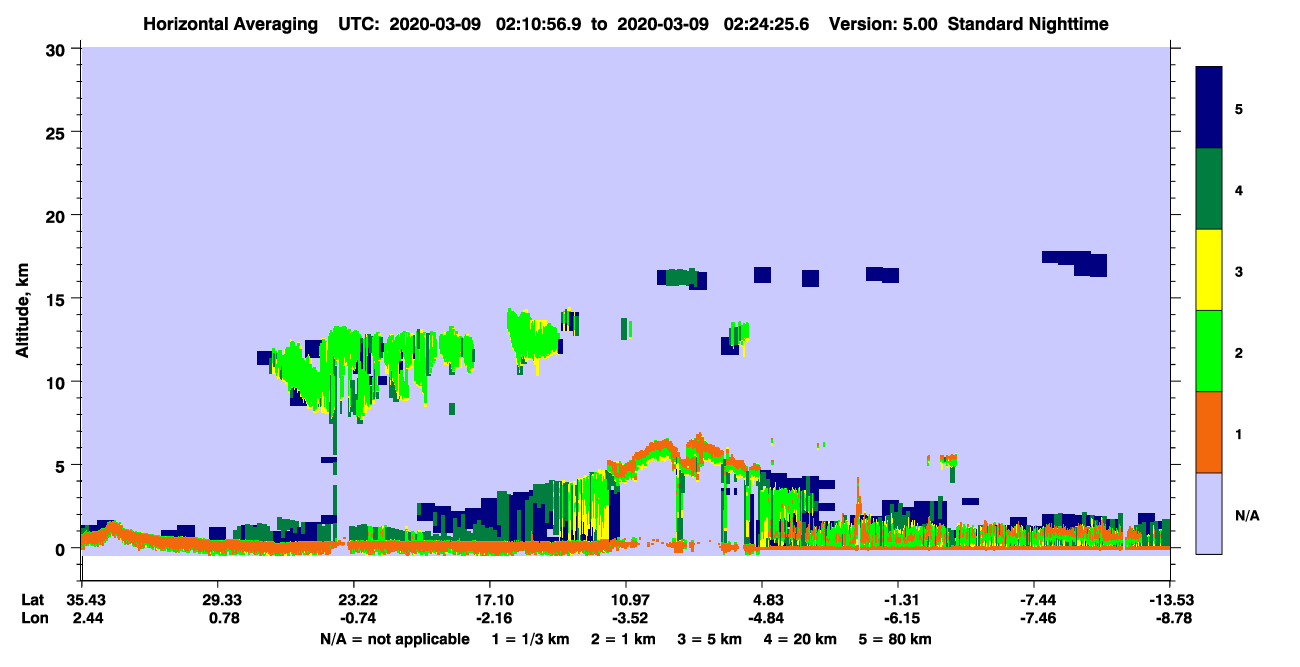Click the color bar label '2'

[x=1239, y=352]
